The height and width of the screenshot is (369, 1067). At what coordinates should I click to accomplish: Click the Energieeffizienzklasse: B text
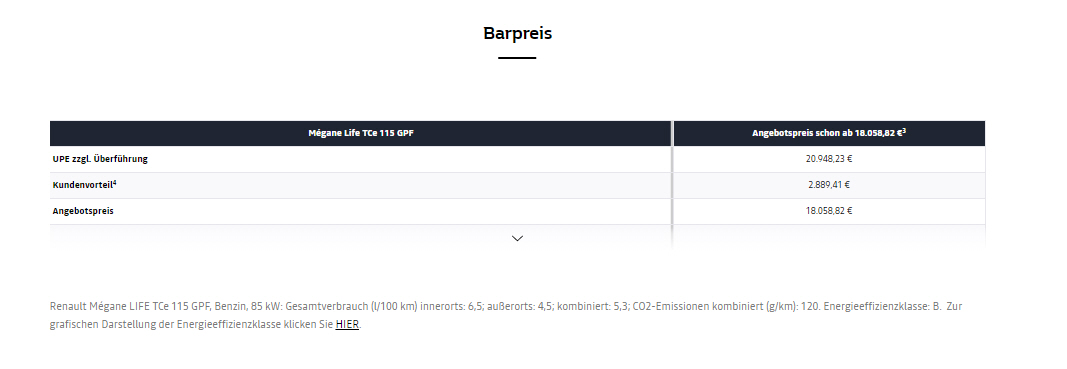point(882,306)
